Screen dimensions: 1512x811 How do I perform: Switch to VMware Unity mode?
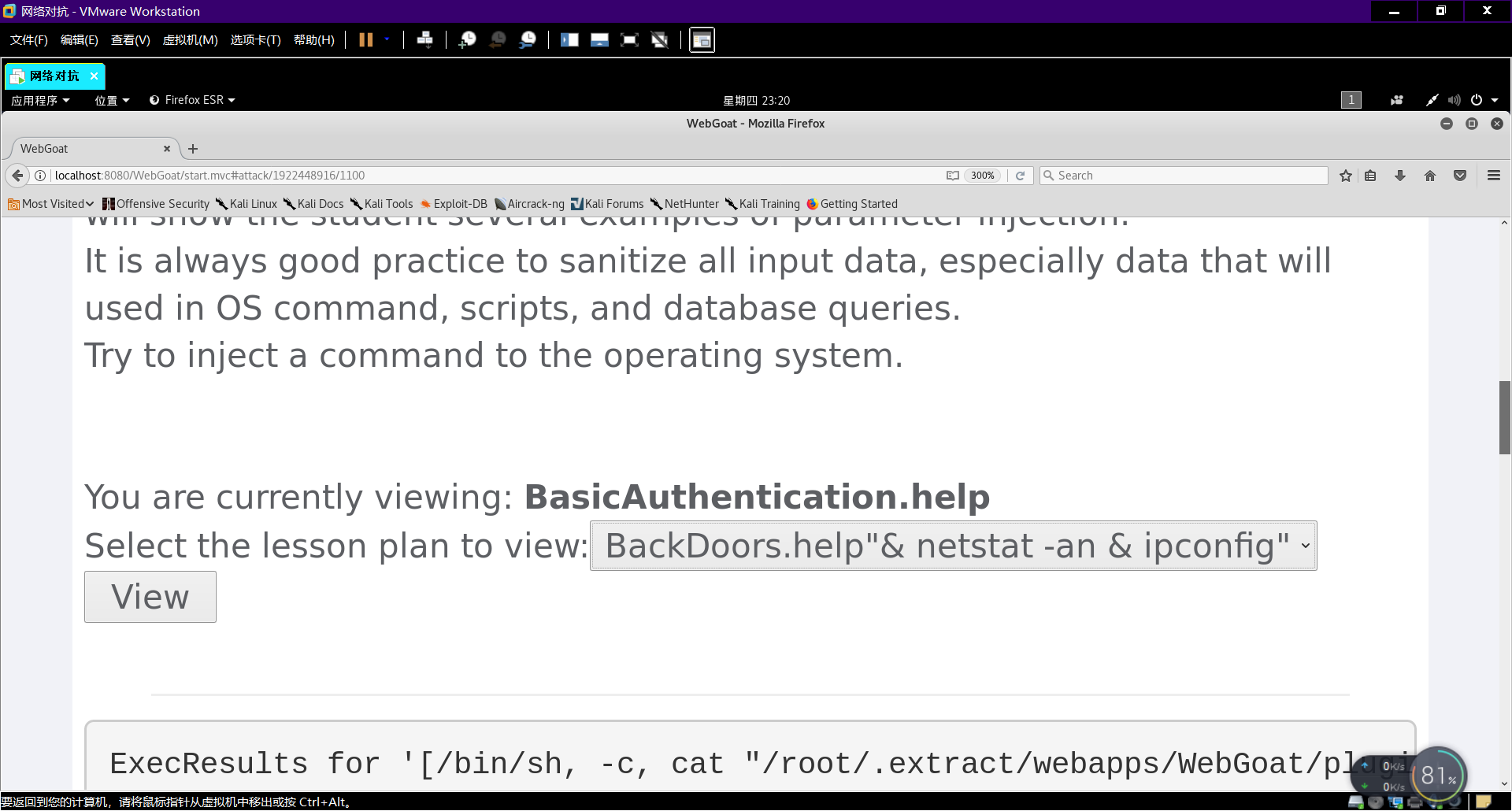point(660,40)
